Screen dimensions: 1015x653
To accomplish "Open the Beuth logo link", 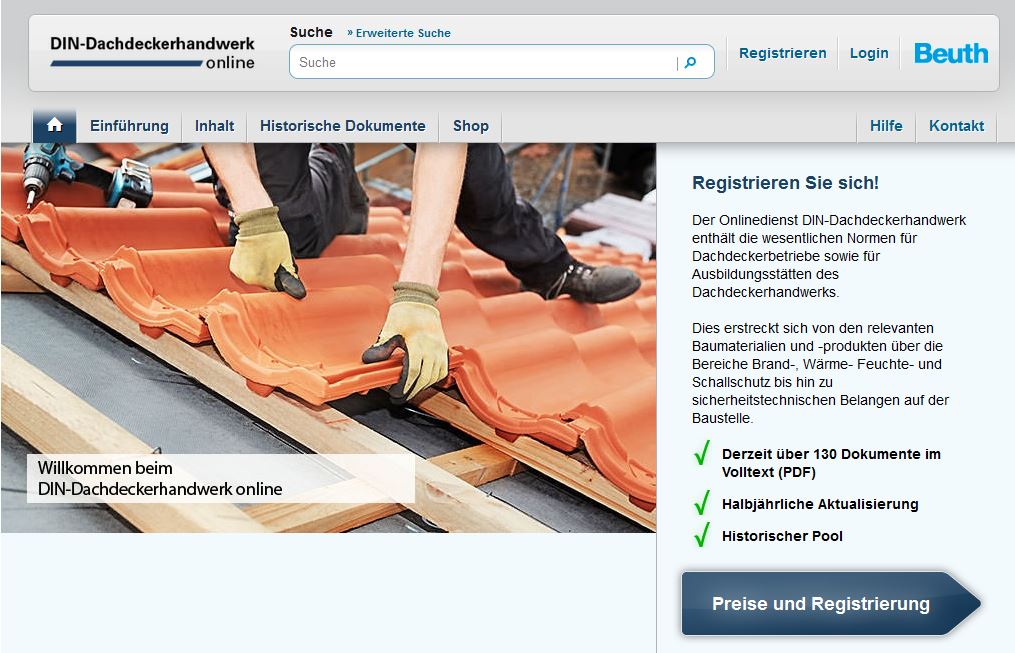I will tap(951, 53).
